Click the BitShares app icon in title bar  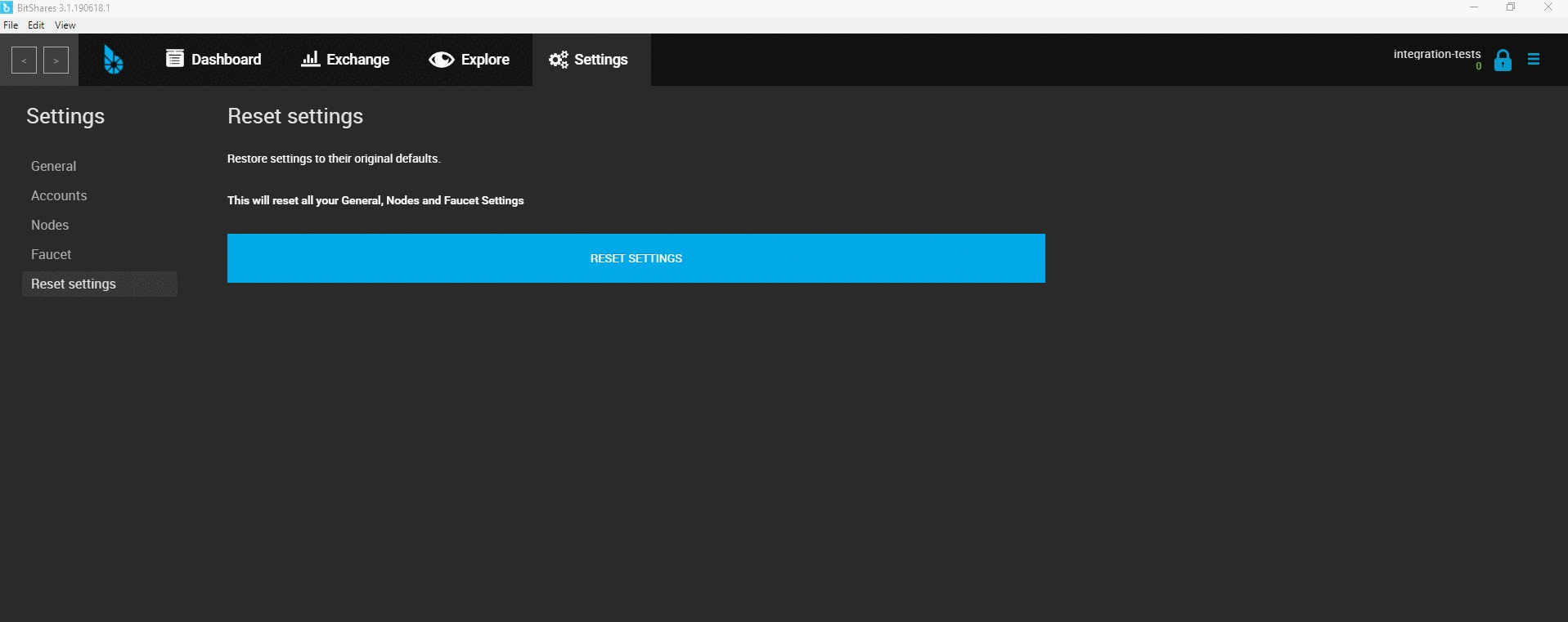7,7
